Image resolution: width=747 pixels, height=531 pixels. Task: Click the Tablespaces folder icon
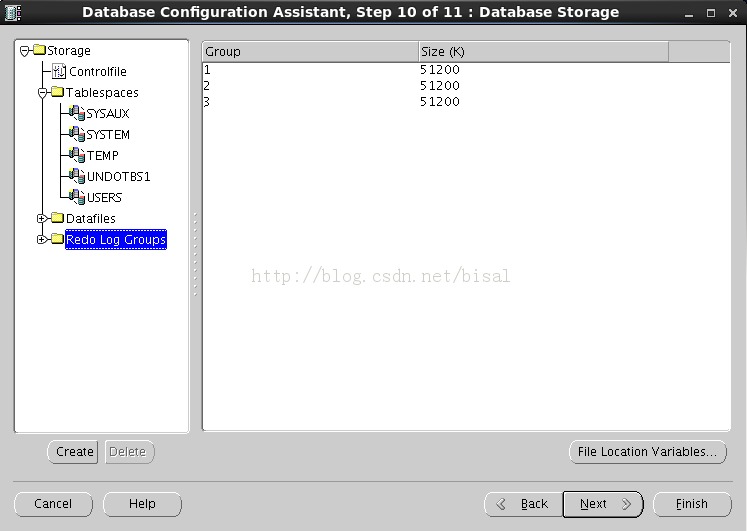(57, 91)
